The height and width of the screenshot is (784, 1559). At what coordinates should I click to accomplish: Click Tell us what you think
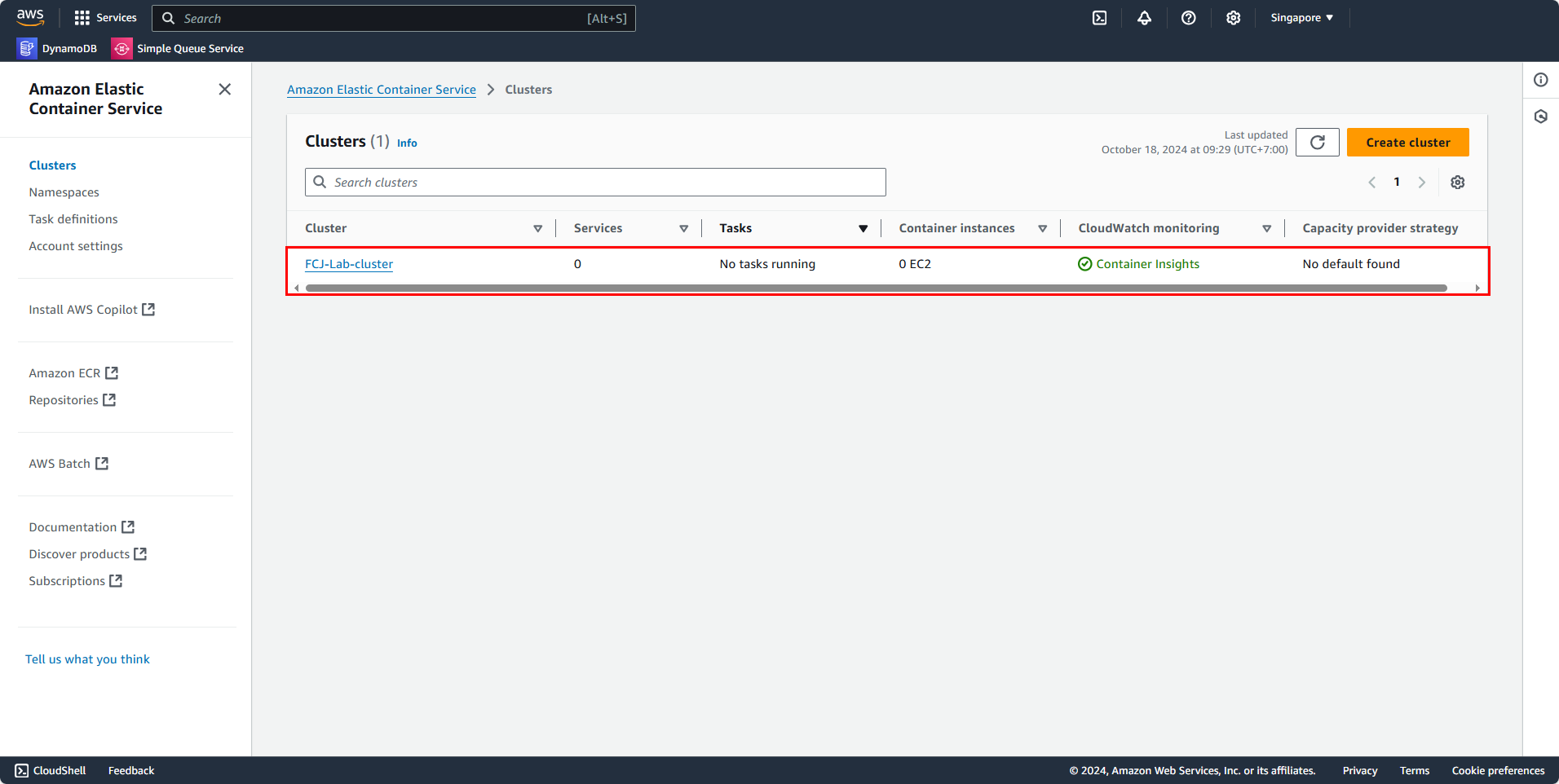[x=87, y=659]
